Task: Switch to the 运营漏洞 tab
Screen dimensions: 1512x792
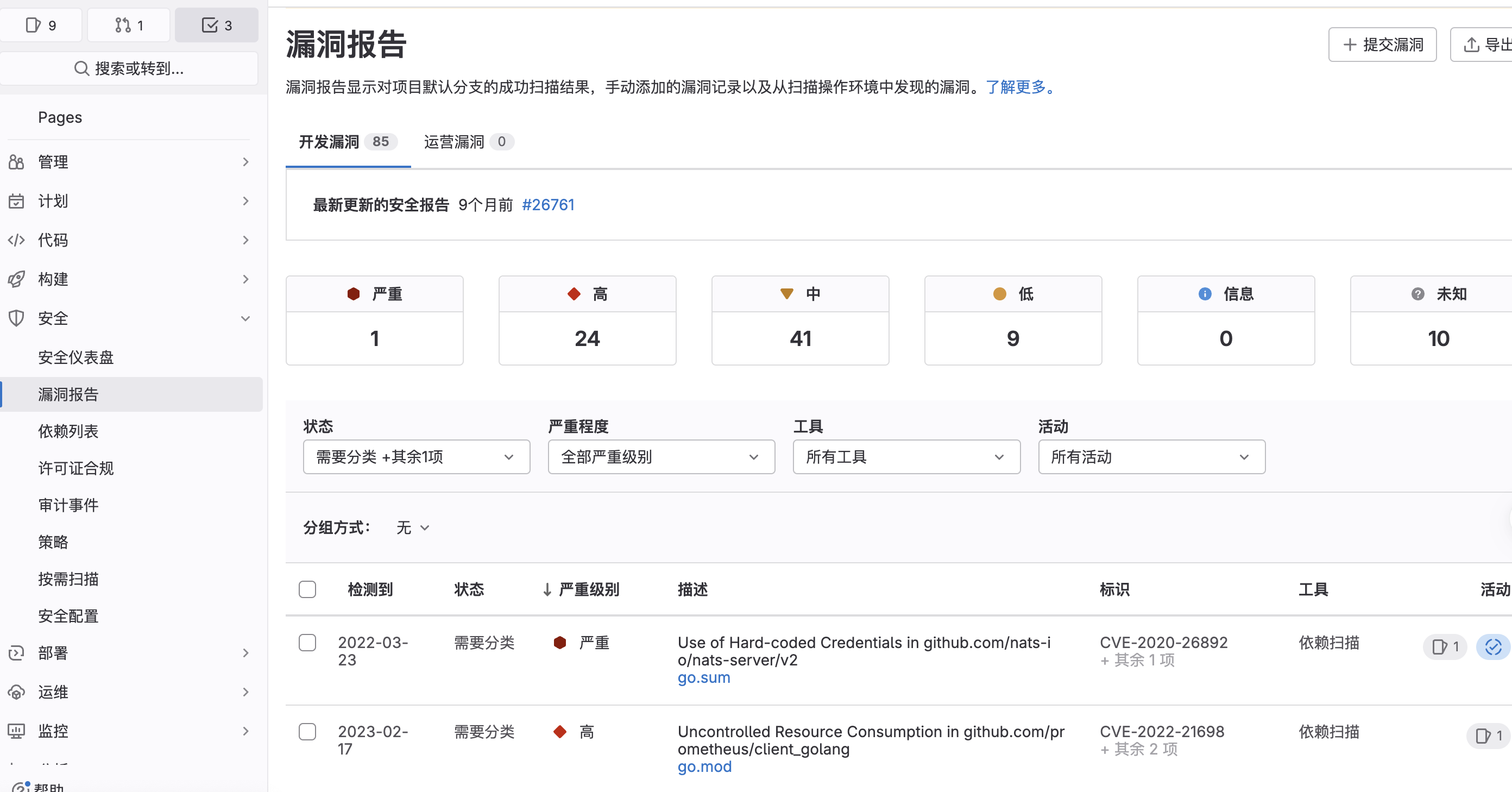Action: pyautogui.click(x=455, y=141)
